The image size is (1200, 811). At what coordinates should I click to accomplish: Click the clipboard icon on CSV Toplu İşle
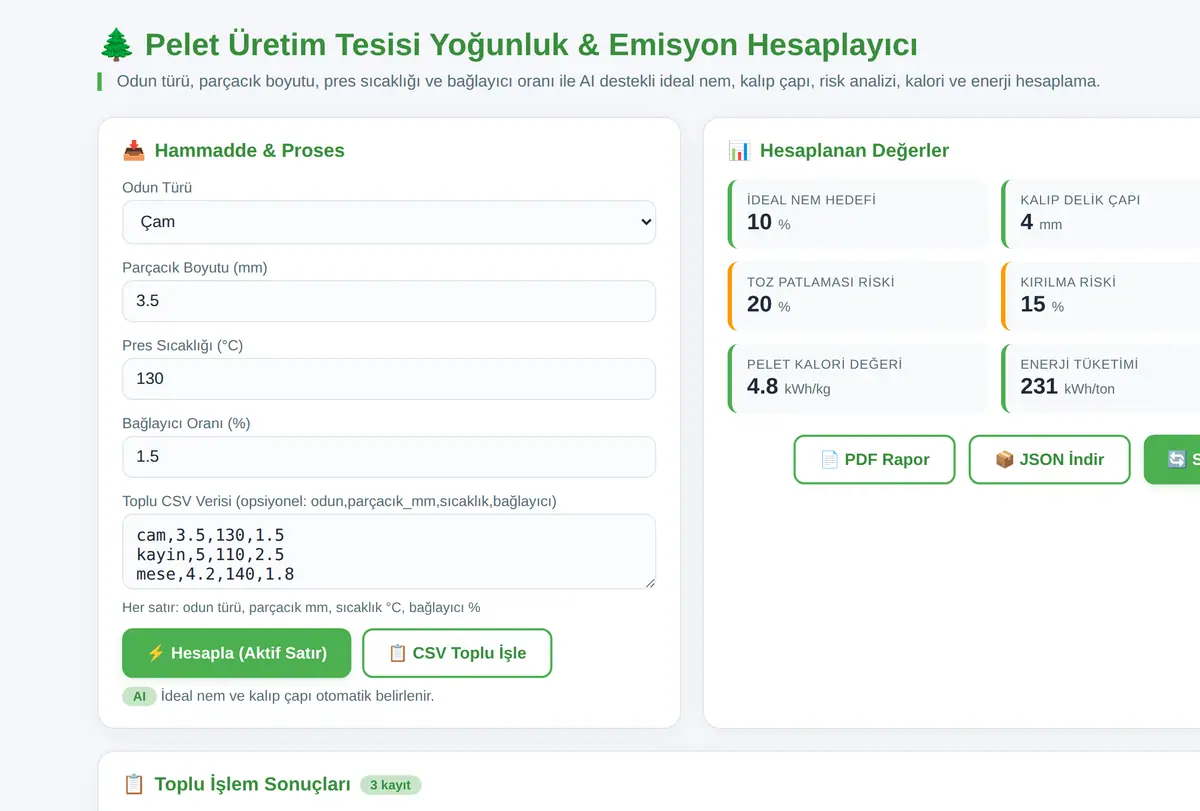[397, 653]
